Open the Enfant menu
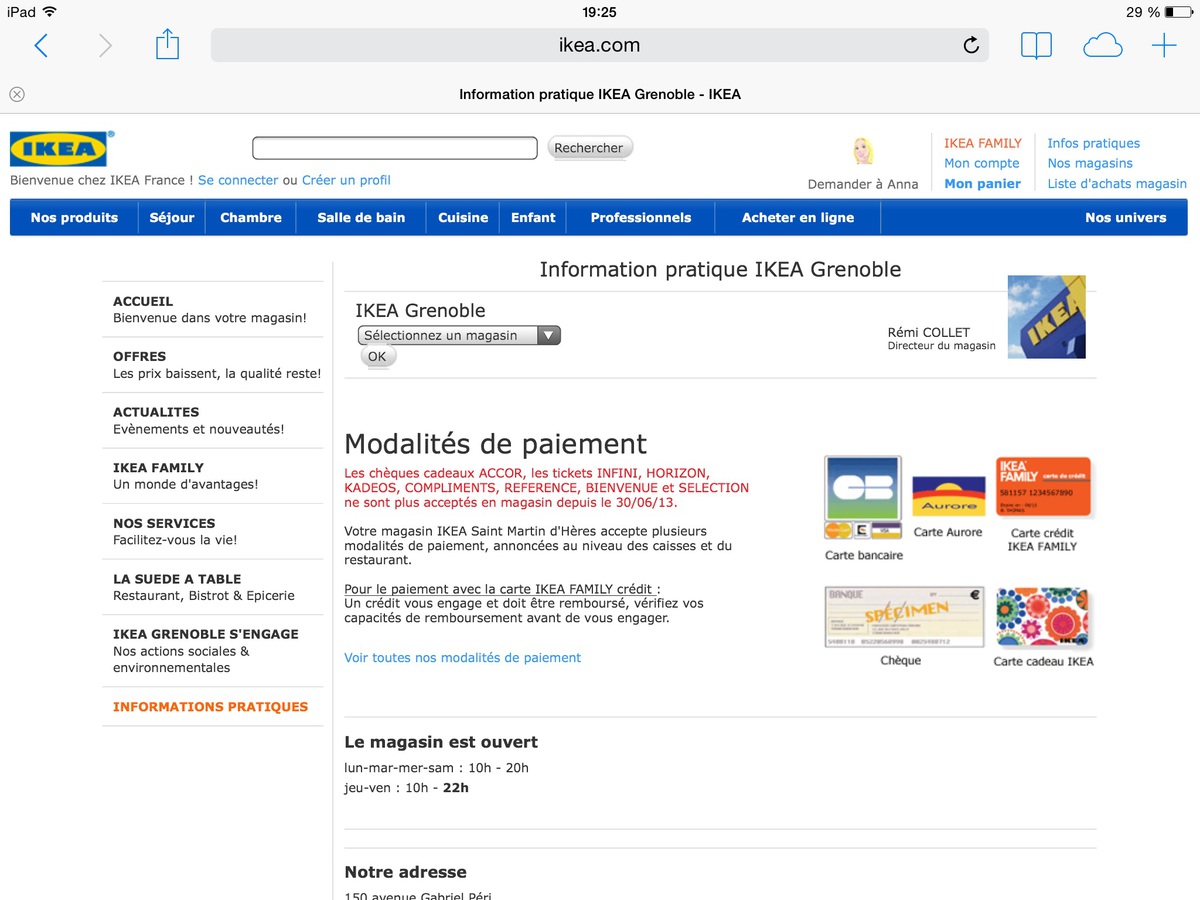 click(x=533, y=217)
